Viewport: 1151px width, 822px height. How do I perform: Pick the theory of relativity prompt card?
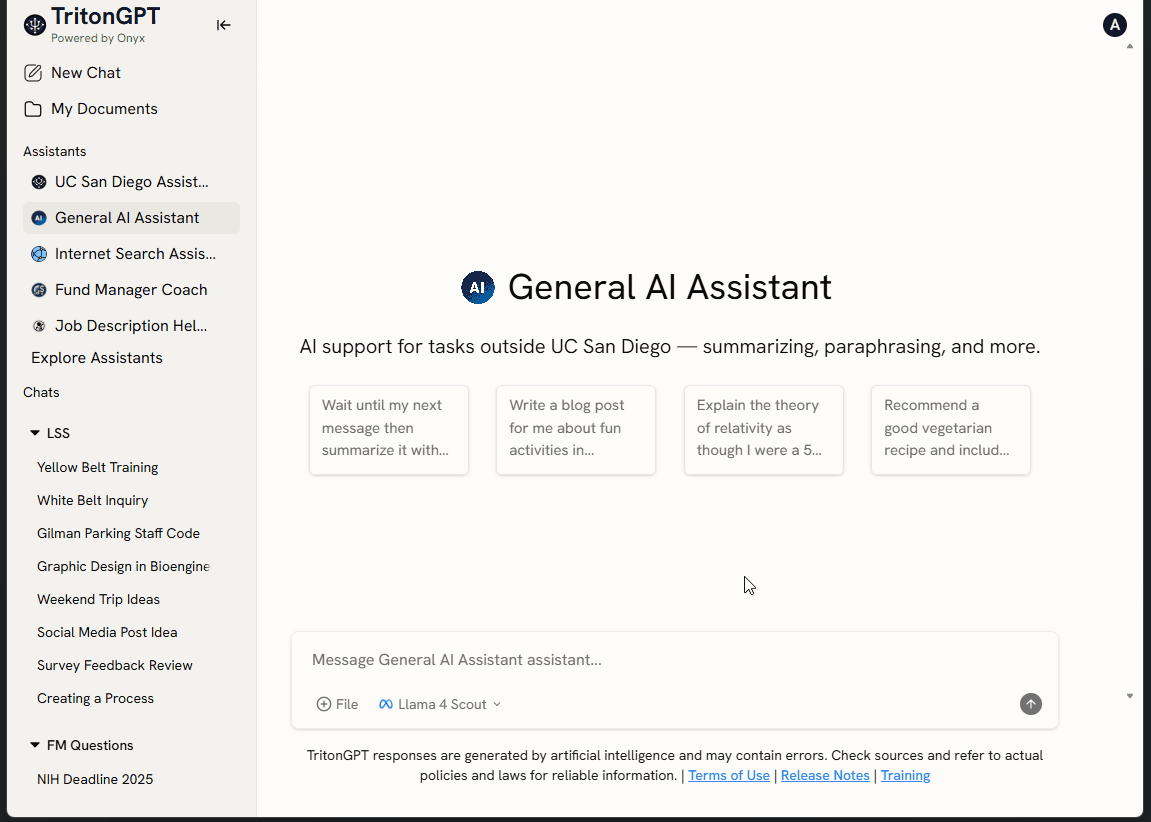click(x=763, y=428)
